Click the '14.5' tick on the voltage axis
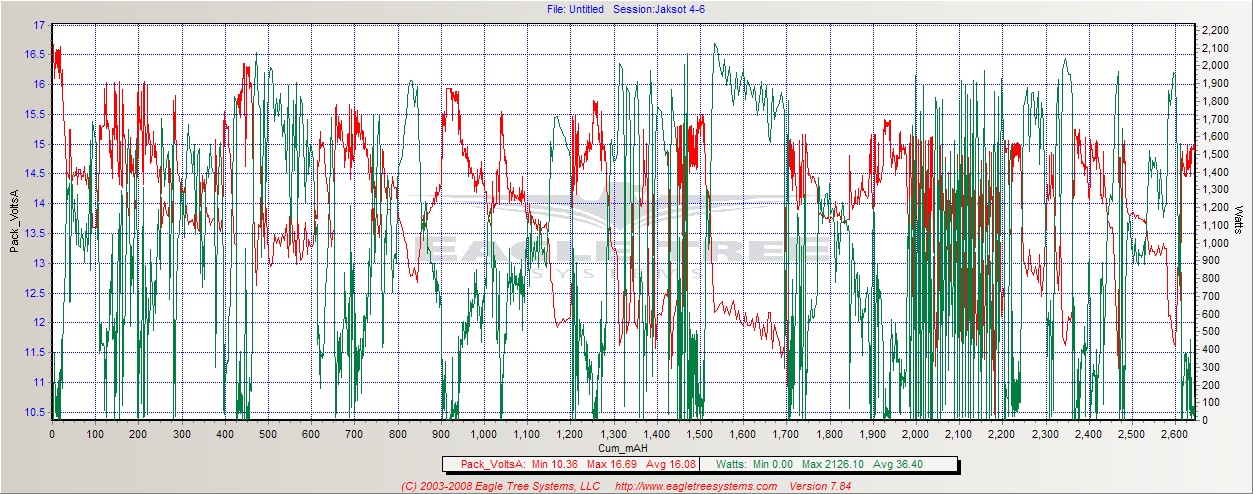This screenshot has width=1253, height=494. click(35, 174)
